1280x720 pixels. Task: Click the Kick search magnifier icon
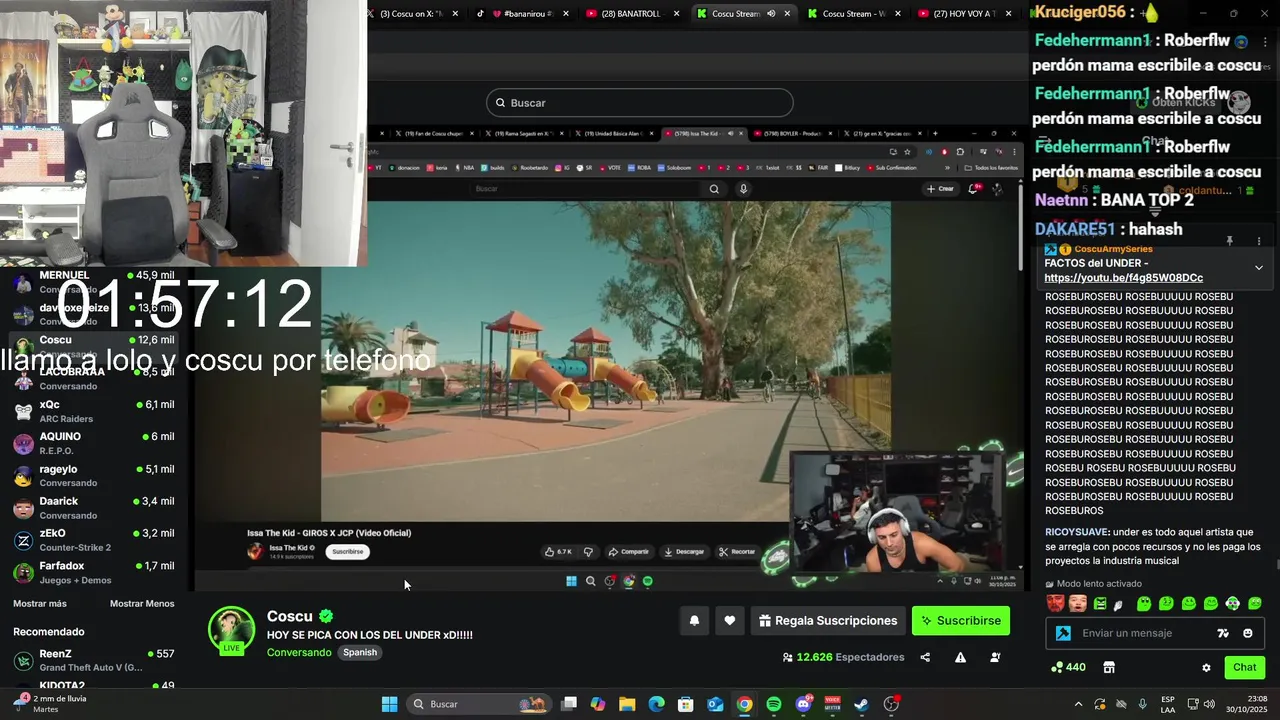click(x=500, y=103)
